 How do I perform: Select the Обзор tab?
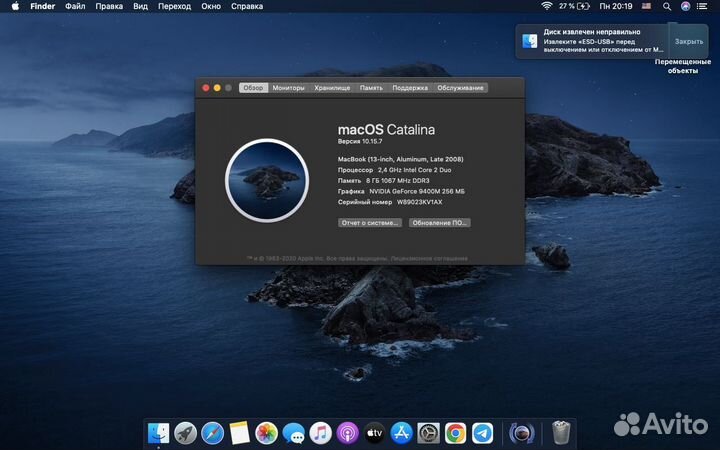coord(253,88)
